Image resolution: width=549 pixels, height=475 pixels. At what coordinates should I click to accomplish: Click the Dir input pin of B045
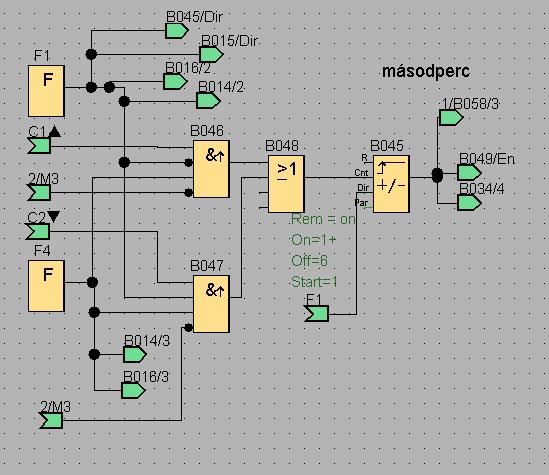pyautogui.click(x=363, y=188)
